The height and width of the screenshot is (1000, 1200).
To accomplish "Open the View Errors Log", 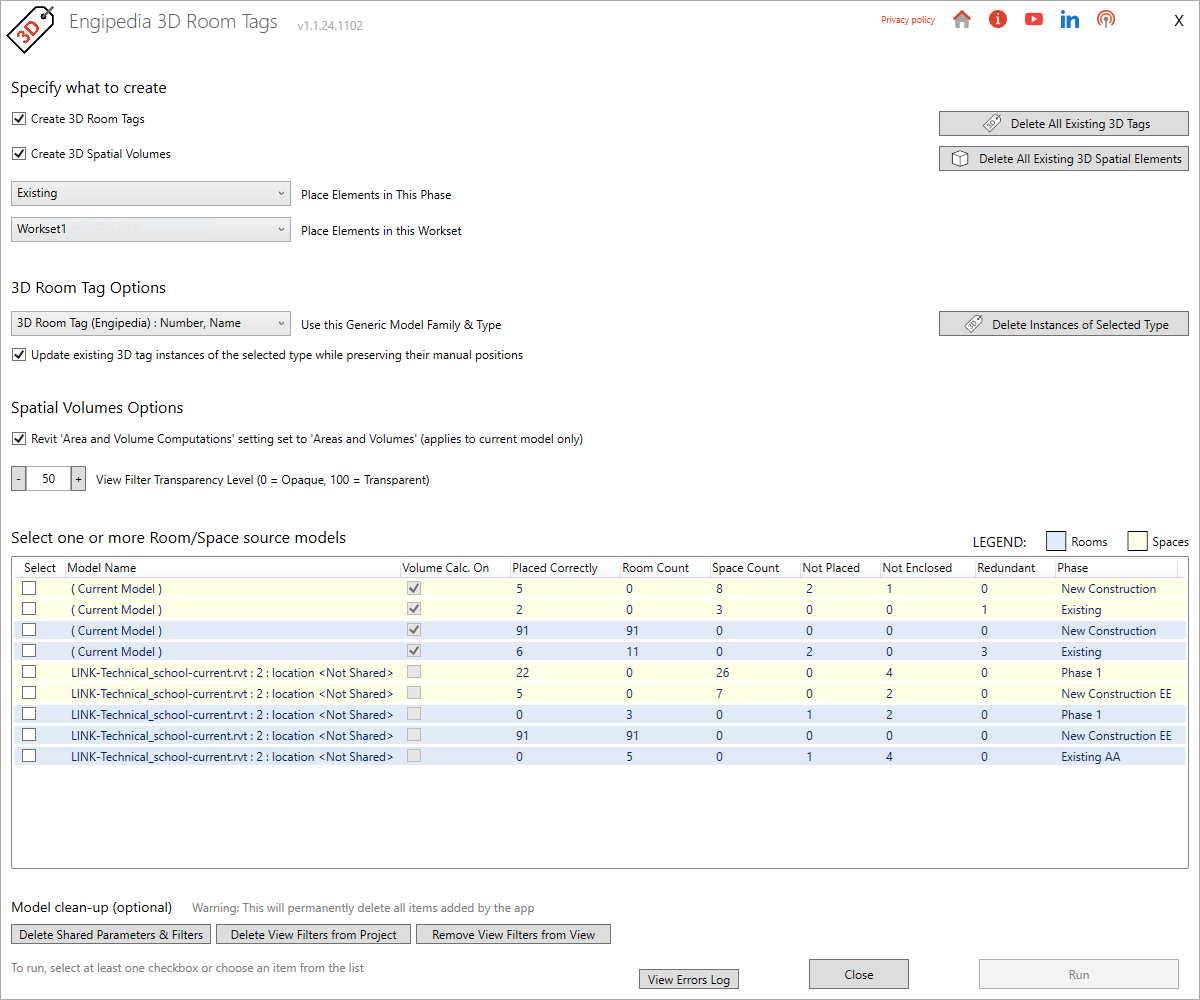I will [x=689, y=979].
